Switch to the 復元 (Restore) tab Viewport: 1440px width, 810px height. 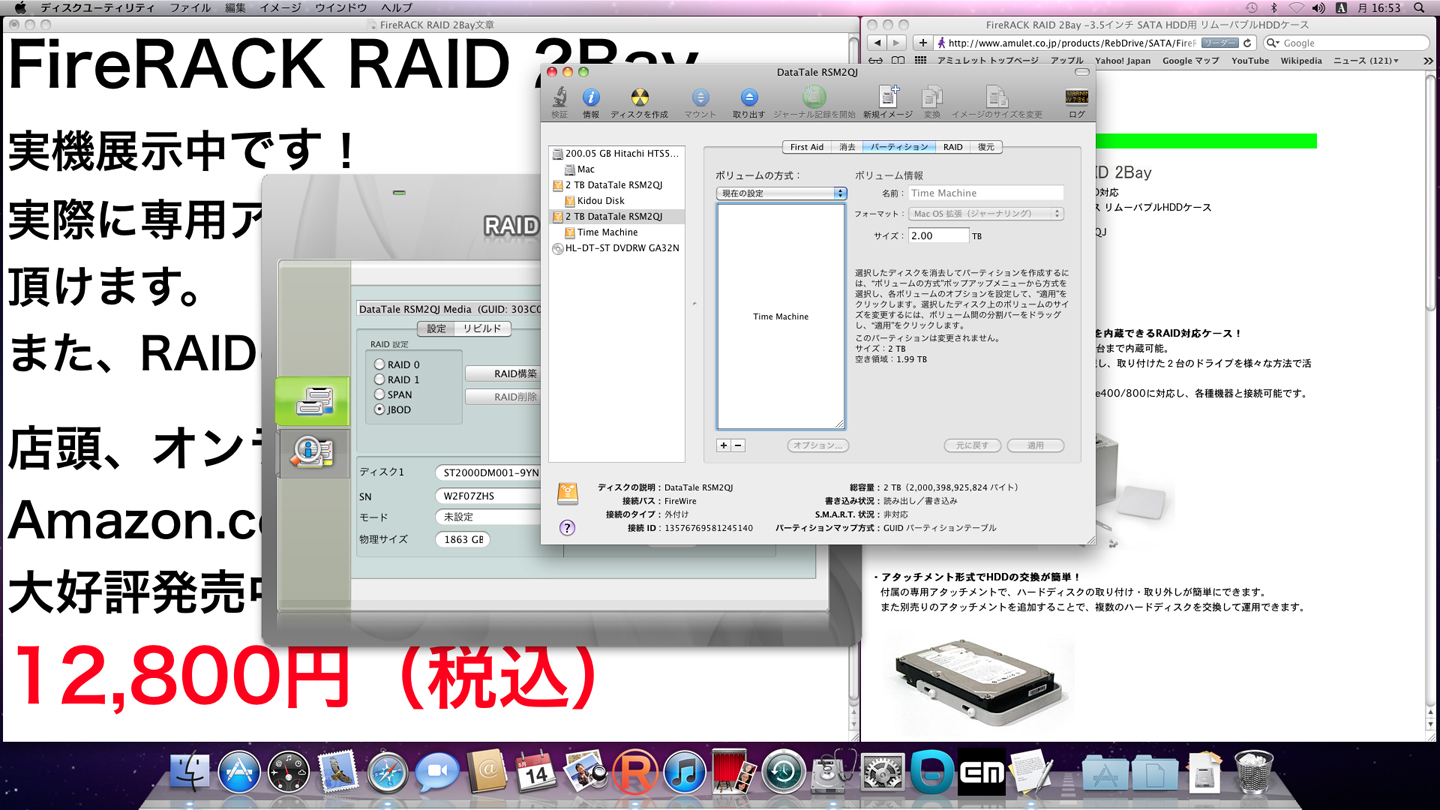[x=986, y=147]
